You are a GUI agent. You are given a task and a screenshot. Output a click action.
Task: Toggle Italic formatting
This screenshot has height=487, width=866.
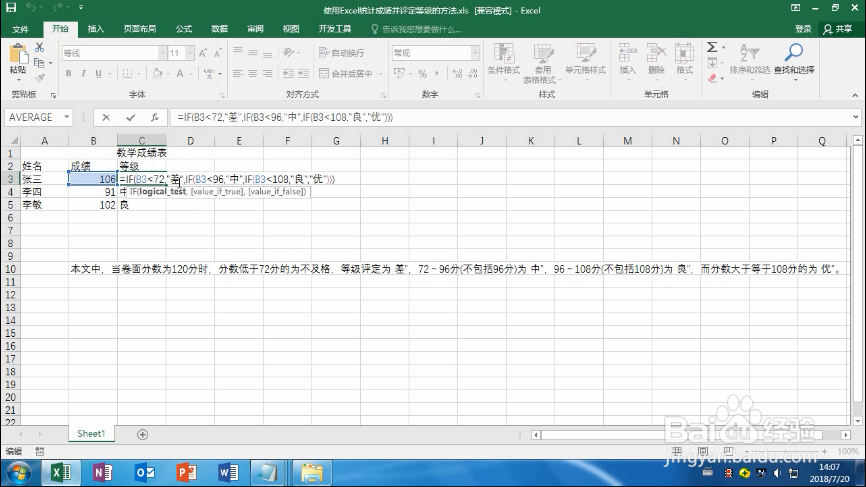coord(83,73)
